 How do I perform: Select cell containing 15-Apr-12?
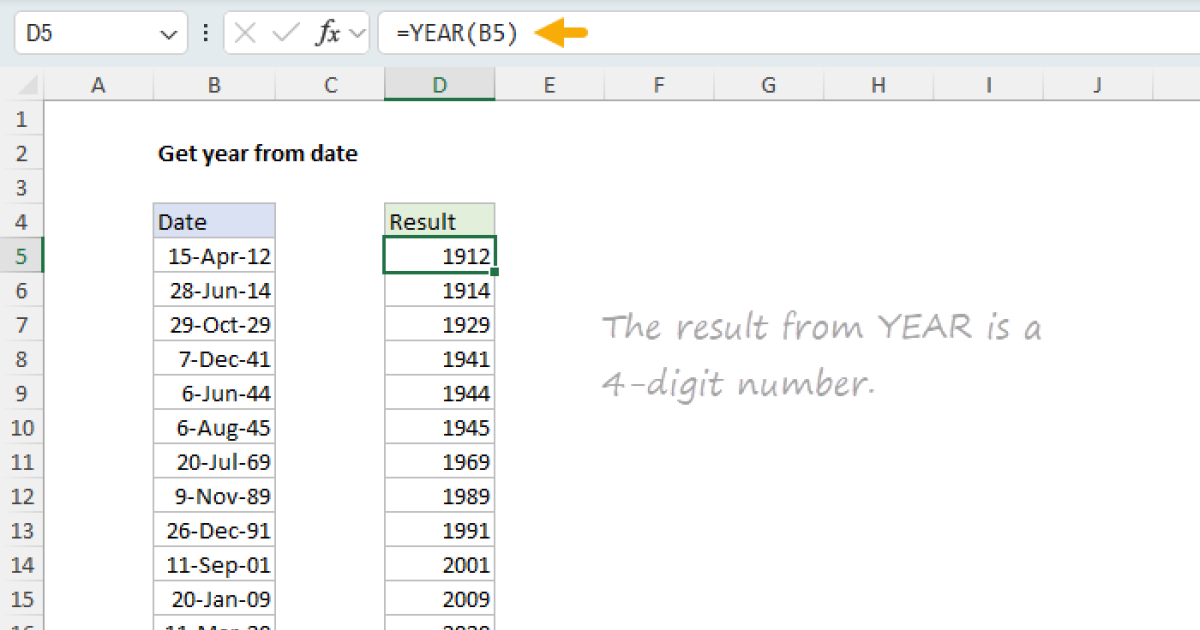pyautogui.click(x=214, y=257)
